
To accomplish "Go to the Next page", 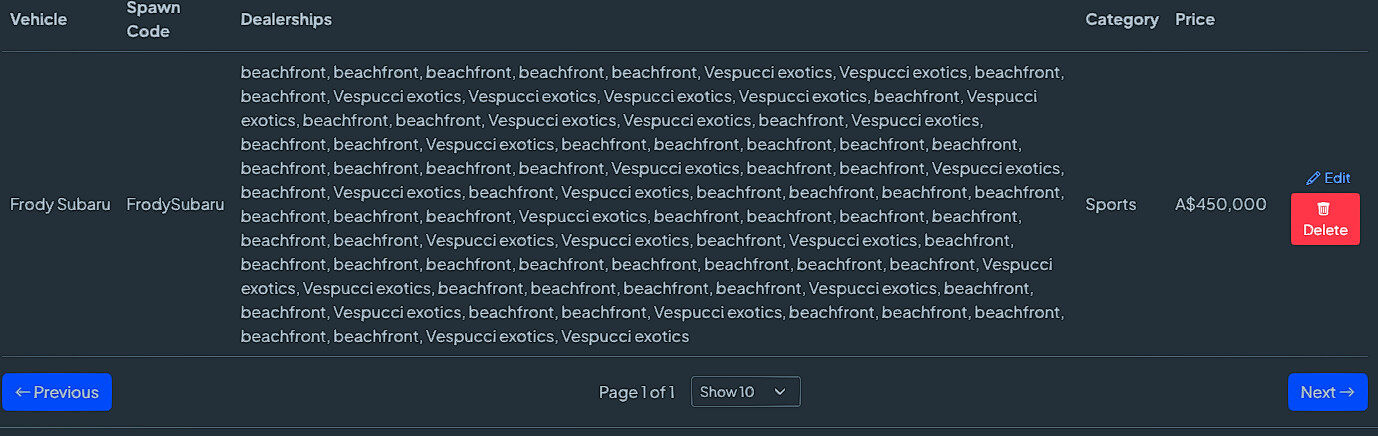I will [x=1327, y=392].
